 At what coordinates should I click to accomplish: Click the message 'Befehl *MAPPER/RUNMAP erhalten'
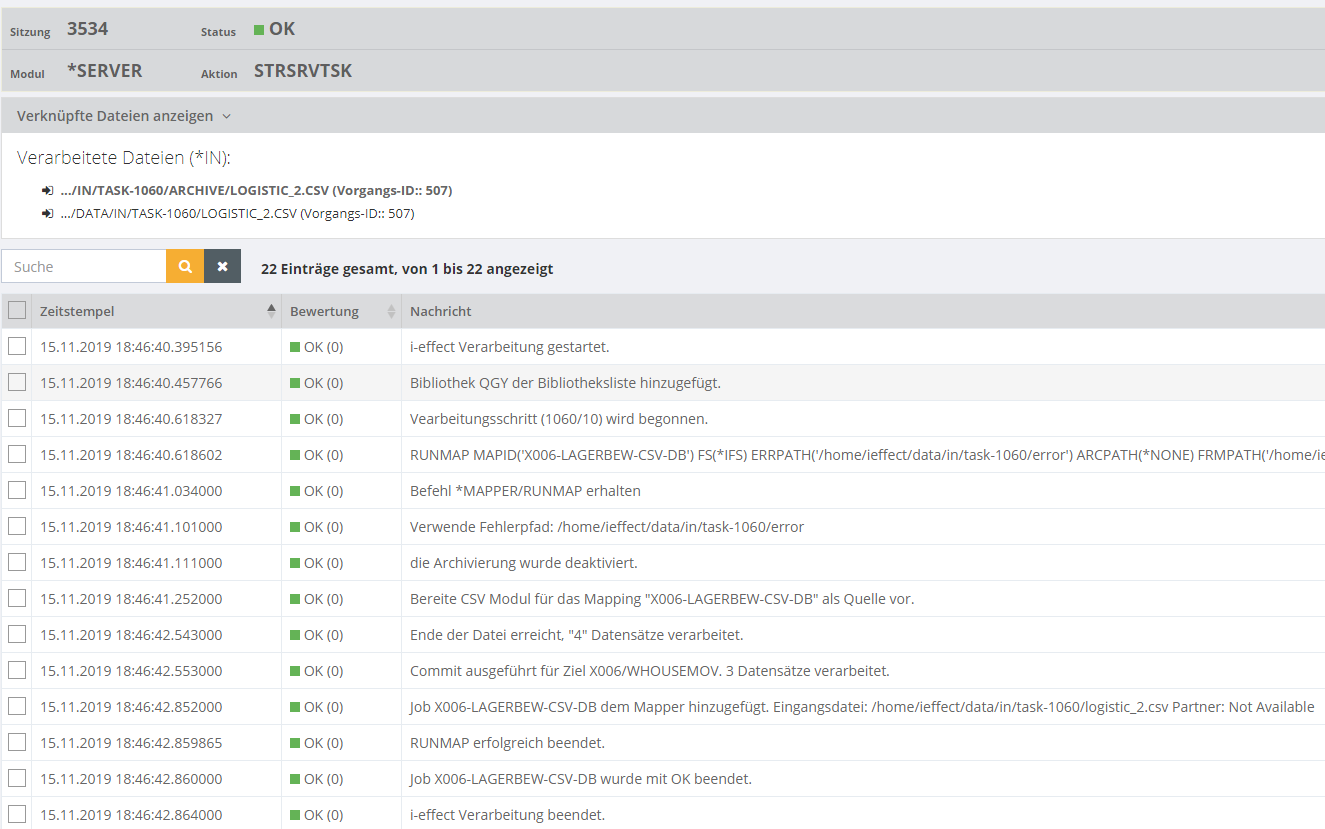point(525,491)
